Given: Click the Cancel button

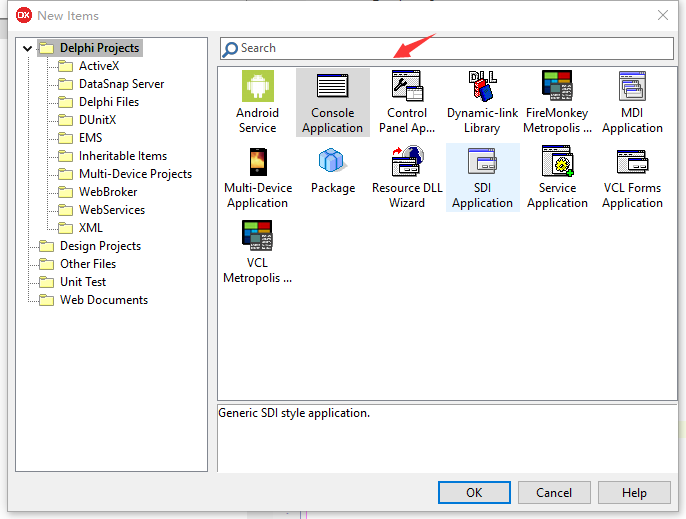Looking at the screenshot, I should [x=554, y=493].
